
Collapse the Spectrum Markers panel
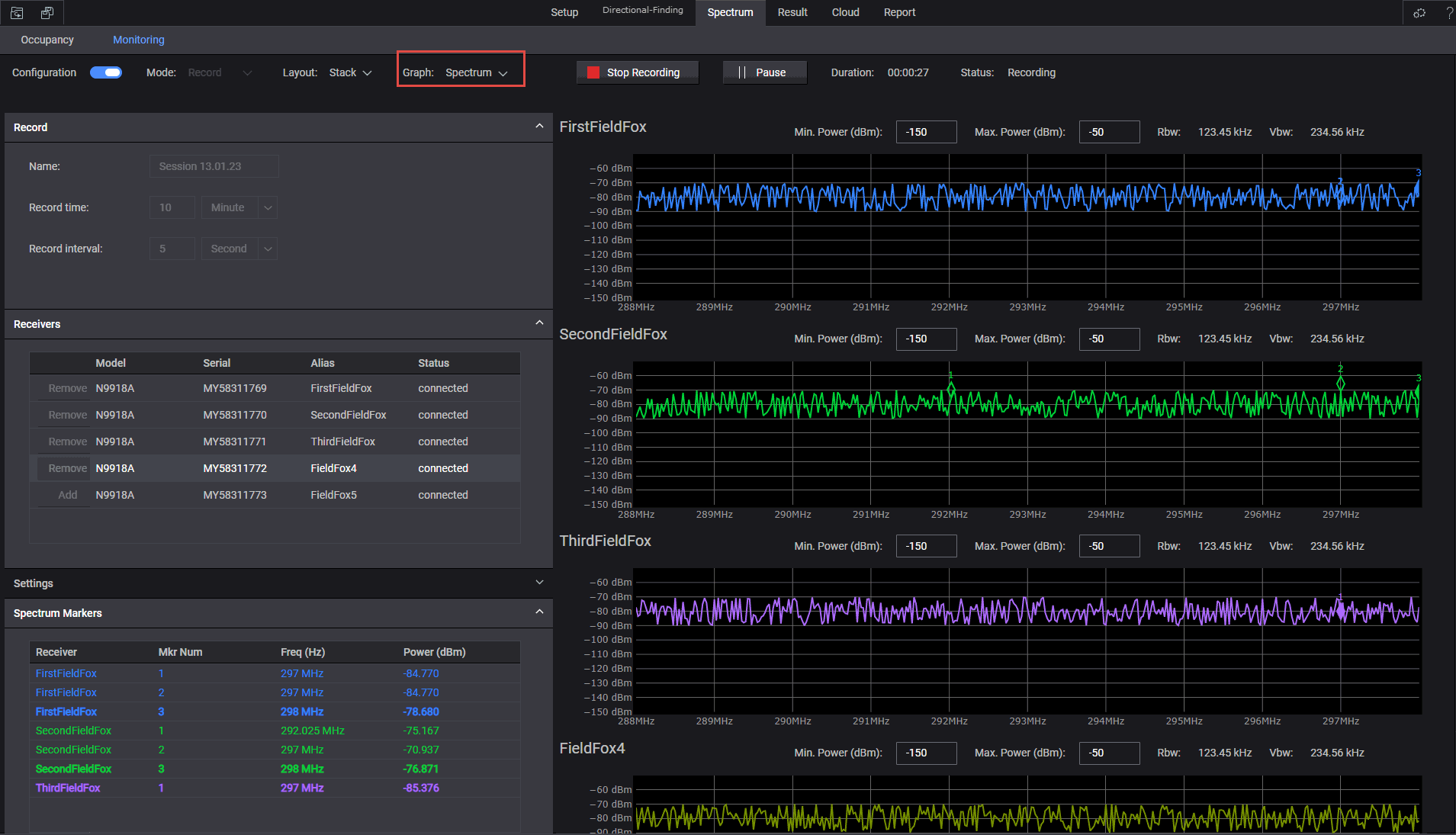[x=539, y=612]
